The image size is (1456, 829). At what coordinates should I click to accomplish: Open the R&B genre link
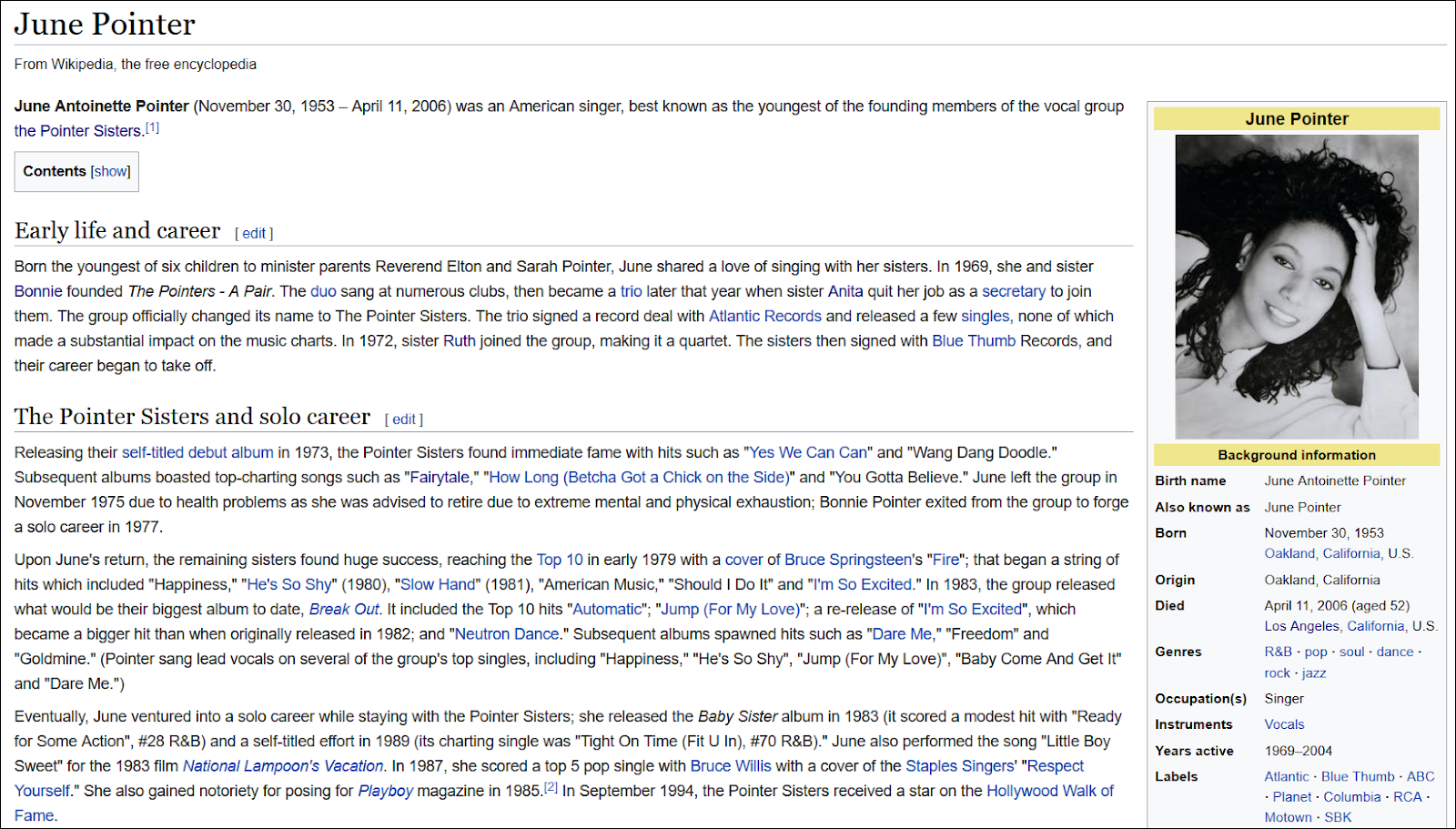[1278, 652]
